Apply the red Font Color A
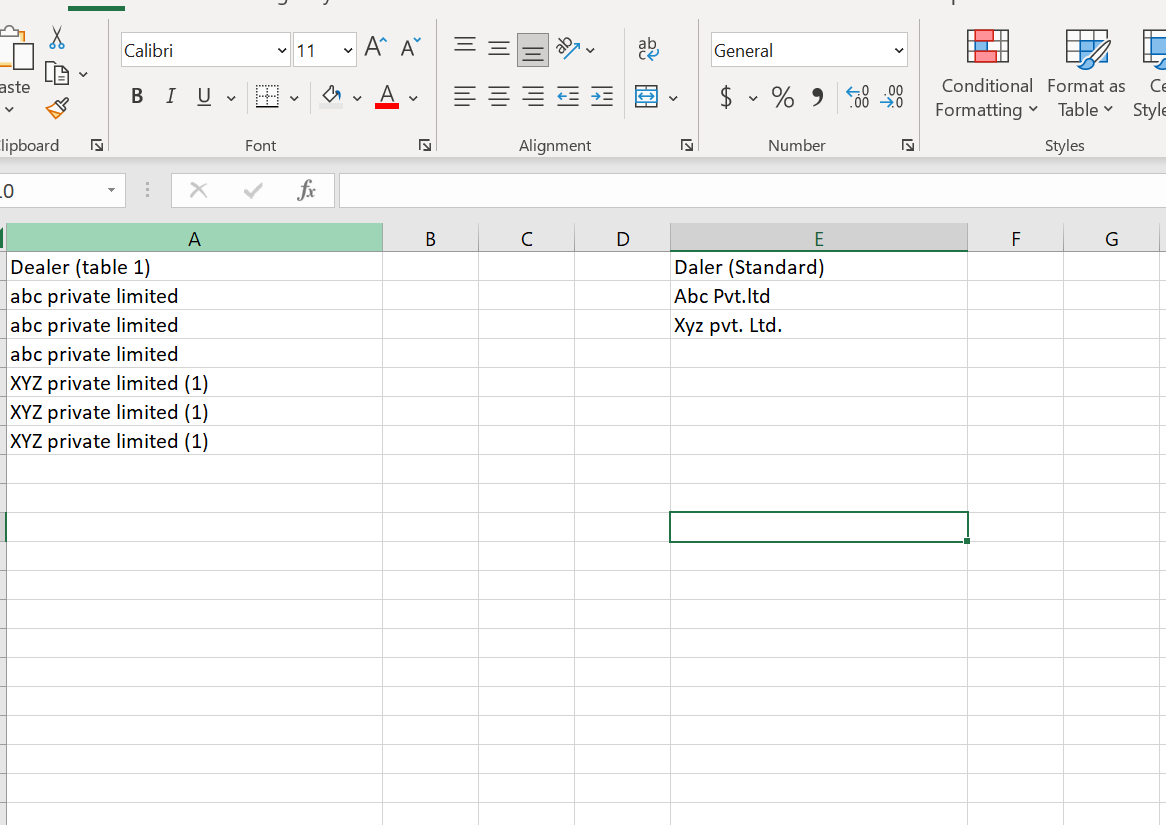Screen dimensions: 1166x825 387,96
